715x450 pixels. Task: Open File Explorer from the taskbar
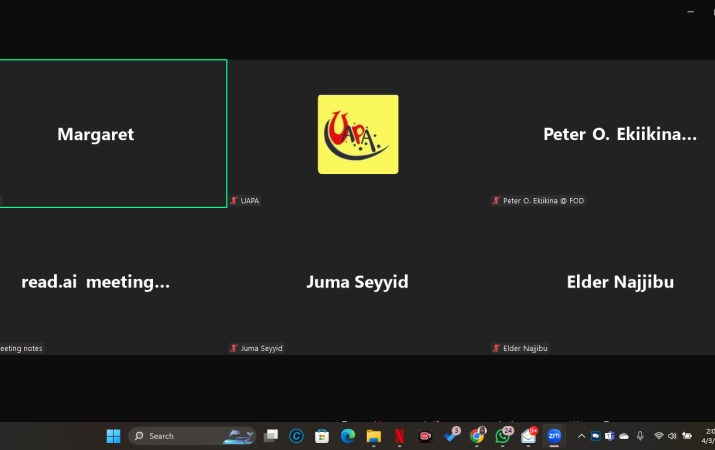tap(373, 436)
